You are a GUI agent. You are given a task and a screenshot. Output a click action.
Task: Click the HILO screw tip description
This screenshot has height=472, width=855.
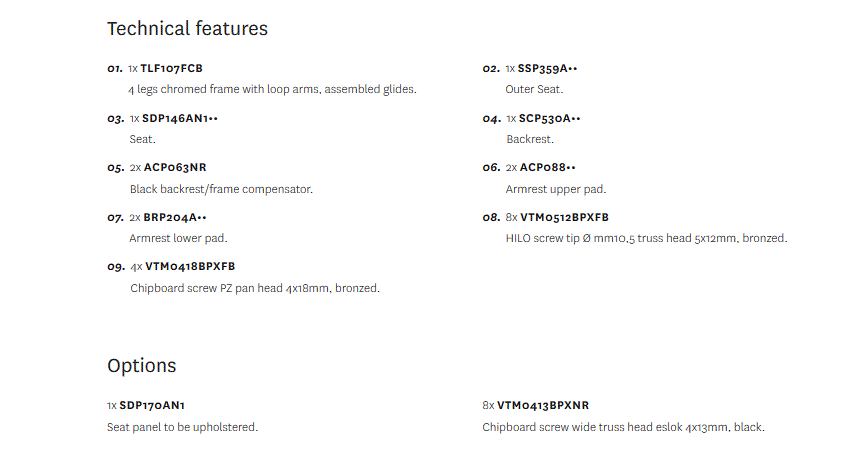(646, 239)
